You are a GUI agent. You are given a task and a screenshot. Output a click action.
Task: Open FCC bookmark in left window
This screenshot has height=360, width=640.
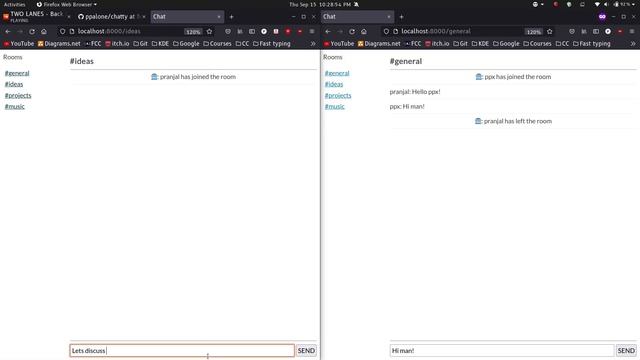pyautogui.click(x=93, y=44)
